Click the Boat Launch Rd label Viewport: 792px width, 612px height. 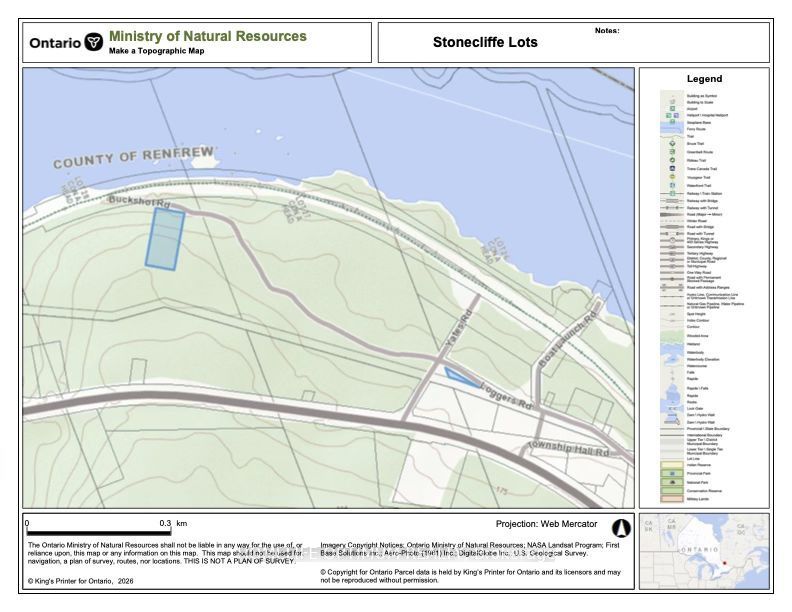click(567, 338)
